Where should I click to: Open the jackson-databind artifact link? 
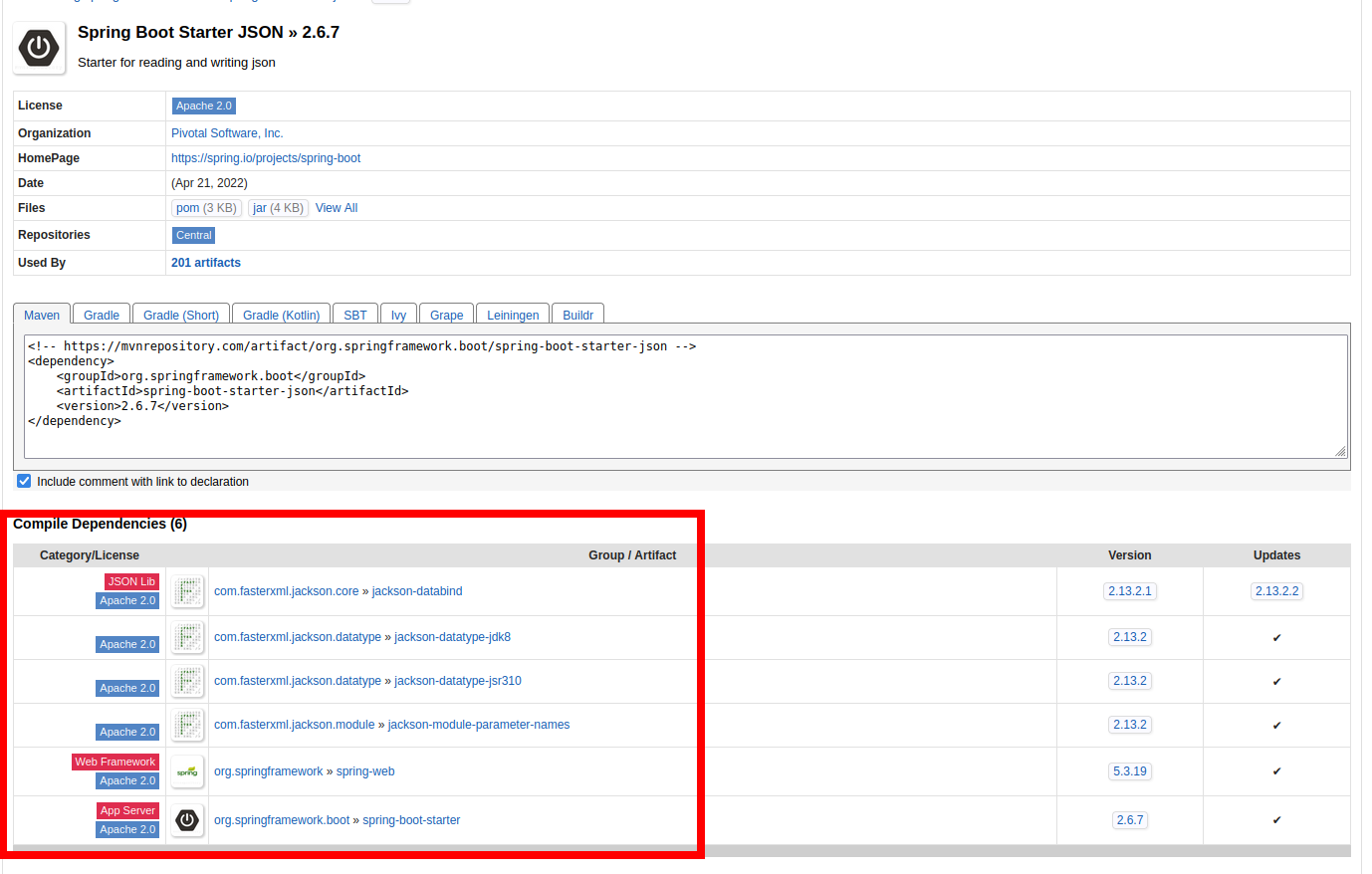point(417,591)
